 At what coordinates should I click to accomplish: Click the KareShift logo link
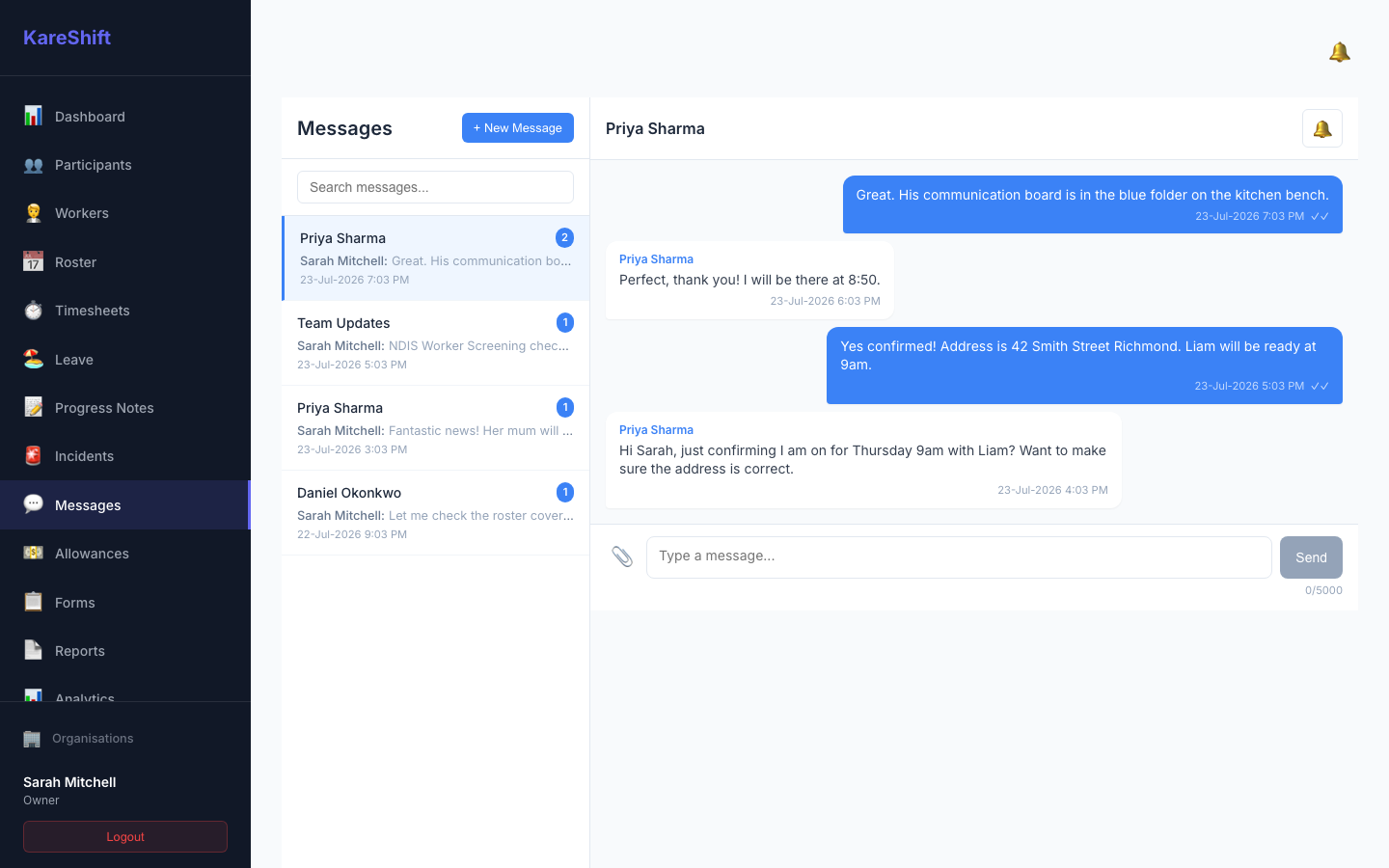67,38
